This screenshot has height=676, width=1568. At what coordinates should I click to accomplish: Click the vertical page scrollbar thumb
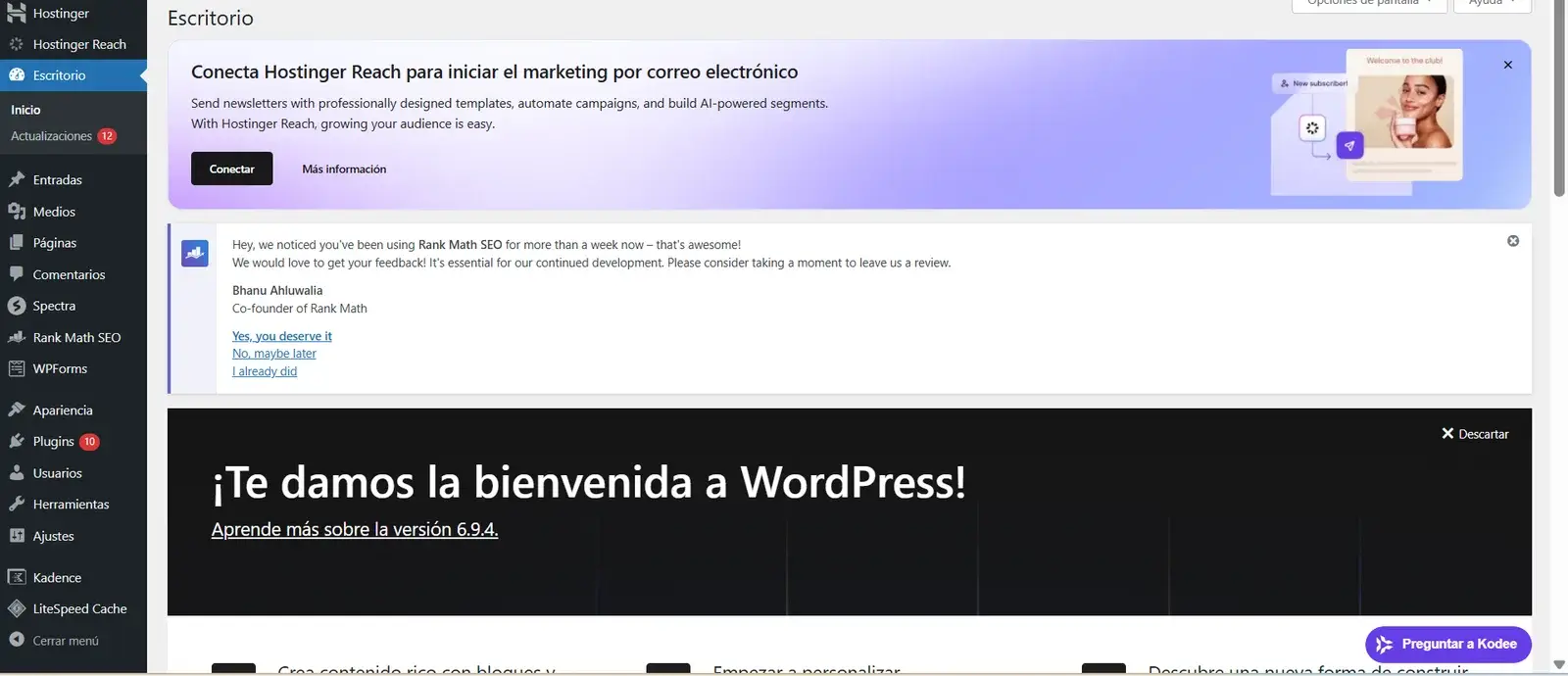1559,98
